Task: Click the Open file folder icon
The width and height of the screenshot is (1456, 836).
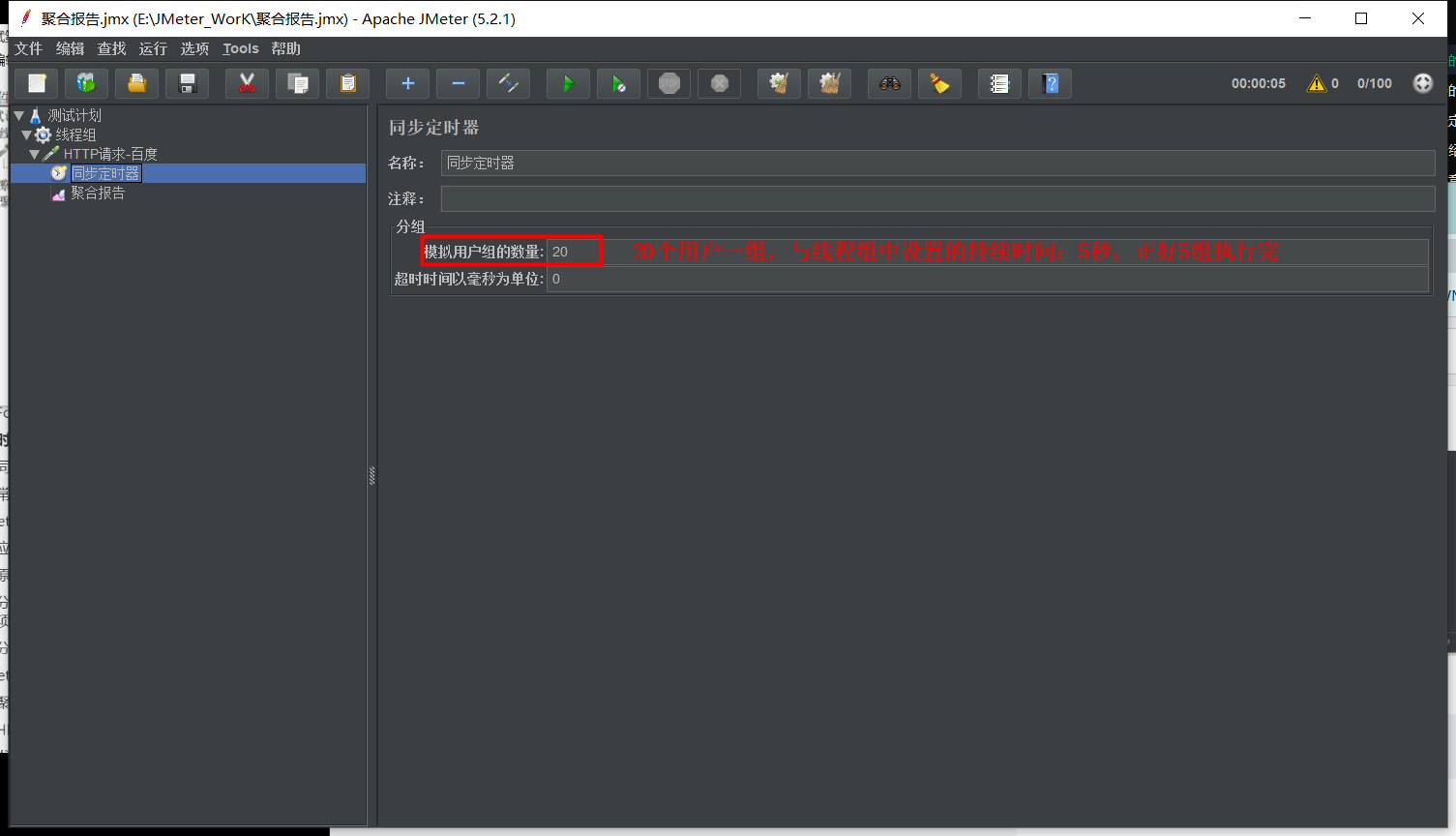Action: point(136,83)
